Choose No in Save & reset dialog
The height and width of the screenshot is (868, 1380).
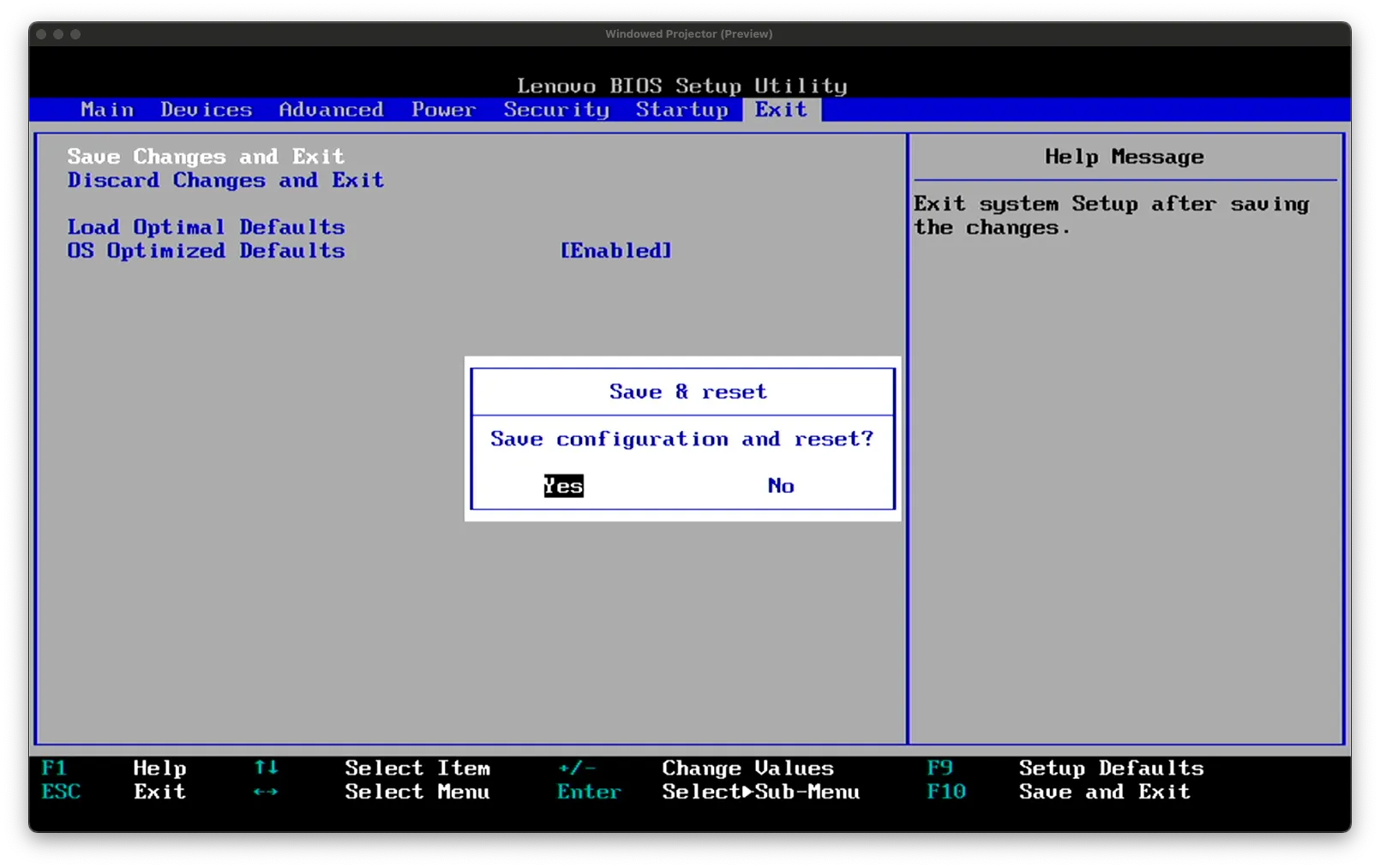[x=781, y=486]
